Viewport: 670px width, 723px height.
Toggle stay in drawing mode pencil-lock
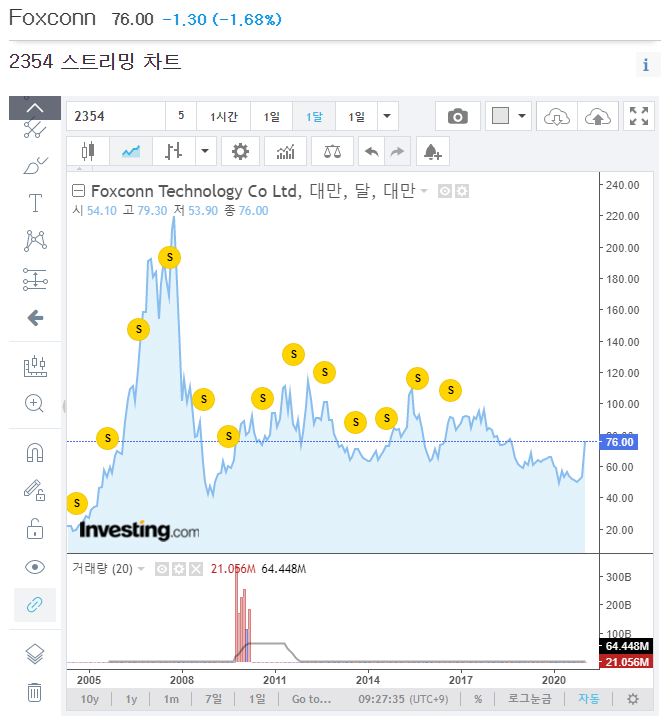tap(35, 490)
